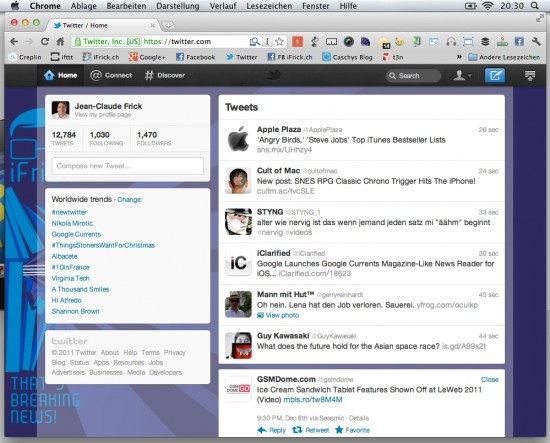Open Chrome wrench settings menu
This screenshot has height=443, width=550.
536,41
